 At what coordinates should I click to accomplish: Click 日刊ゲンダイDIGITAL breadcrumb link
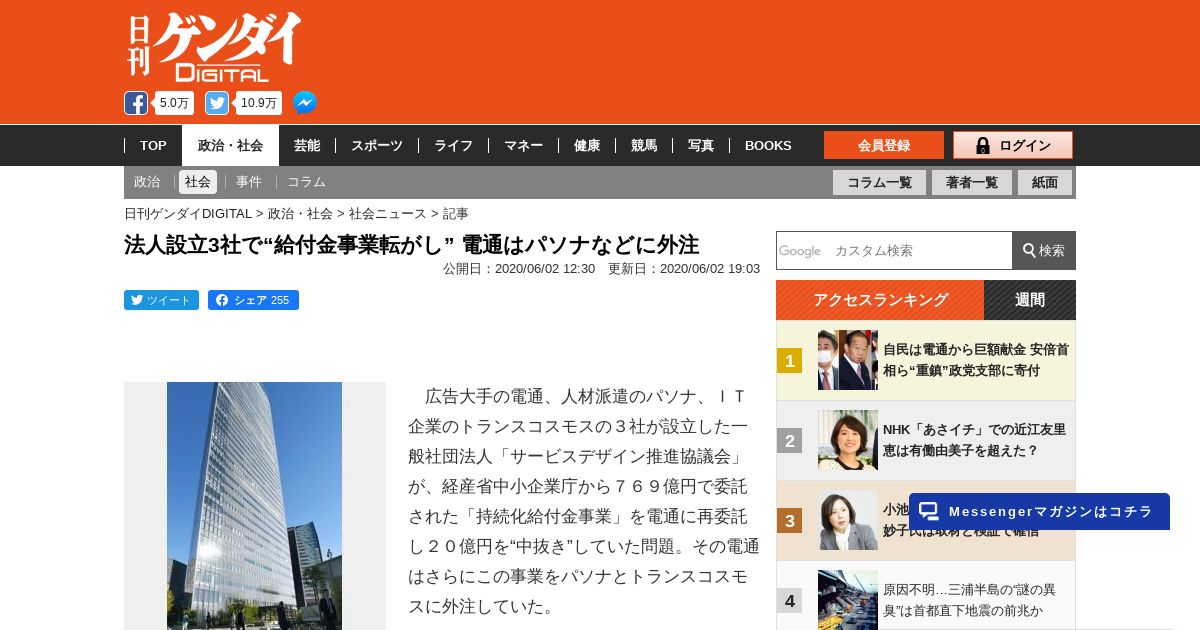[188, 213]
